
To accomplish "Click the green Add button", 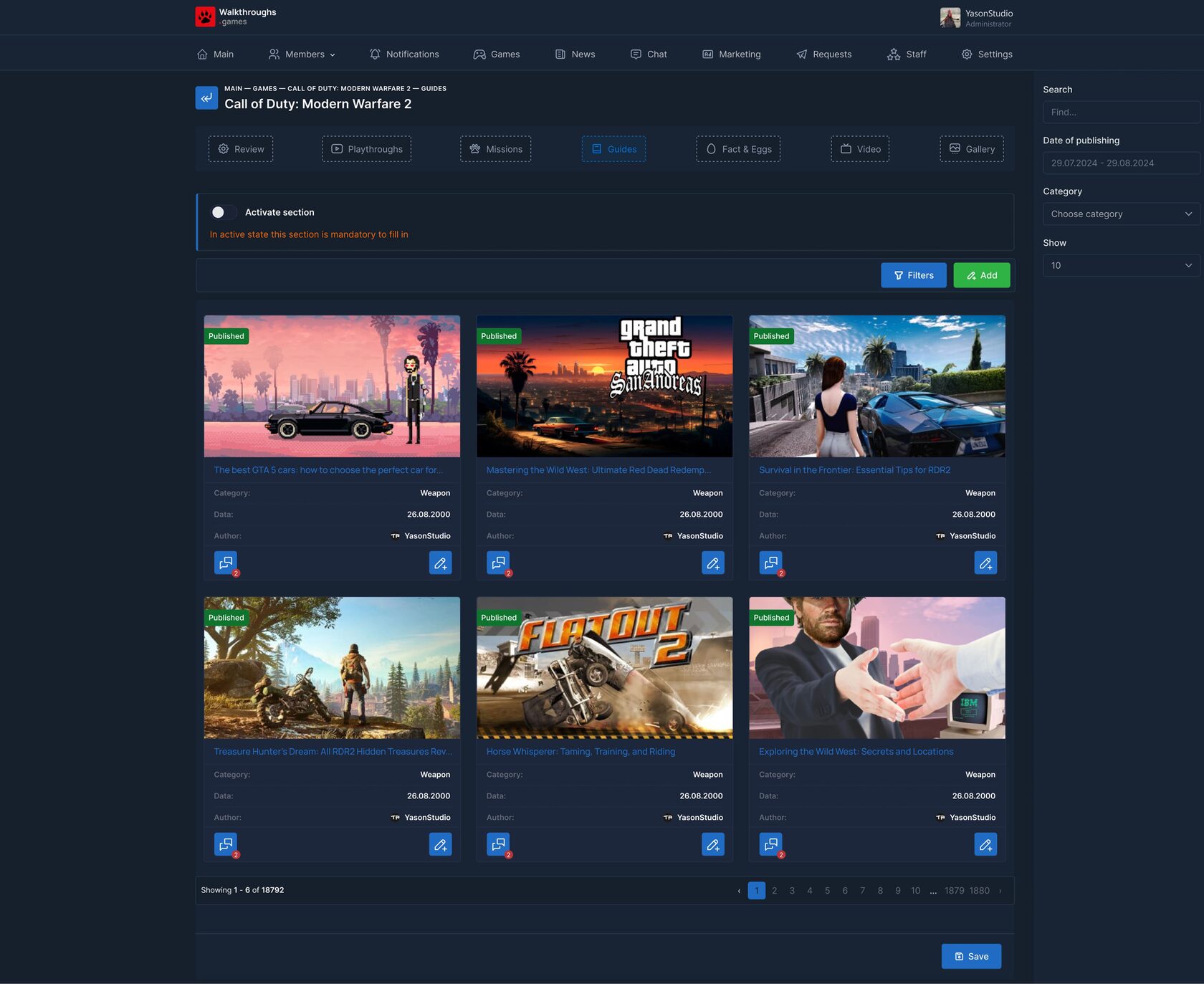I will click(x=982, y=275).
